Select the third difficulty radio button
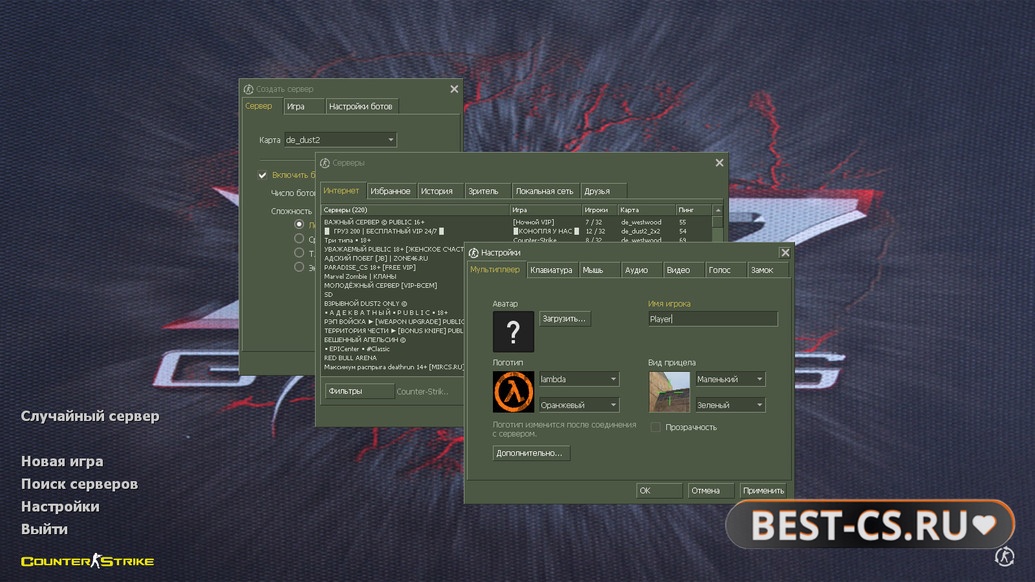1035x582 pixels. (299, 253)
